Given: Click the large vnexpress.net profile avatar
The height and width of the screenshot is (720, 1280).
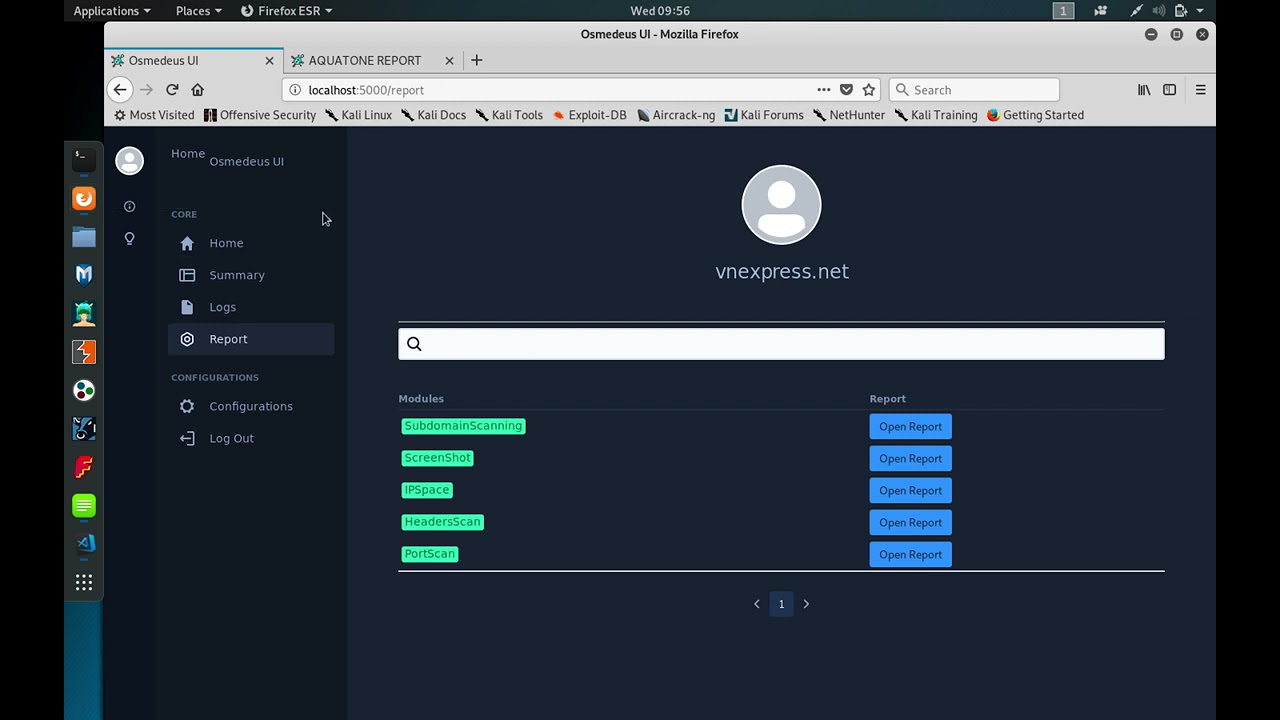Looking at the screenshot, I should pos(781,204).
